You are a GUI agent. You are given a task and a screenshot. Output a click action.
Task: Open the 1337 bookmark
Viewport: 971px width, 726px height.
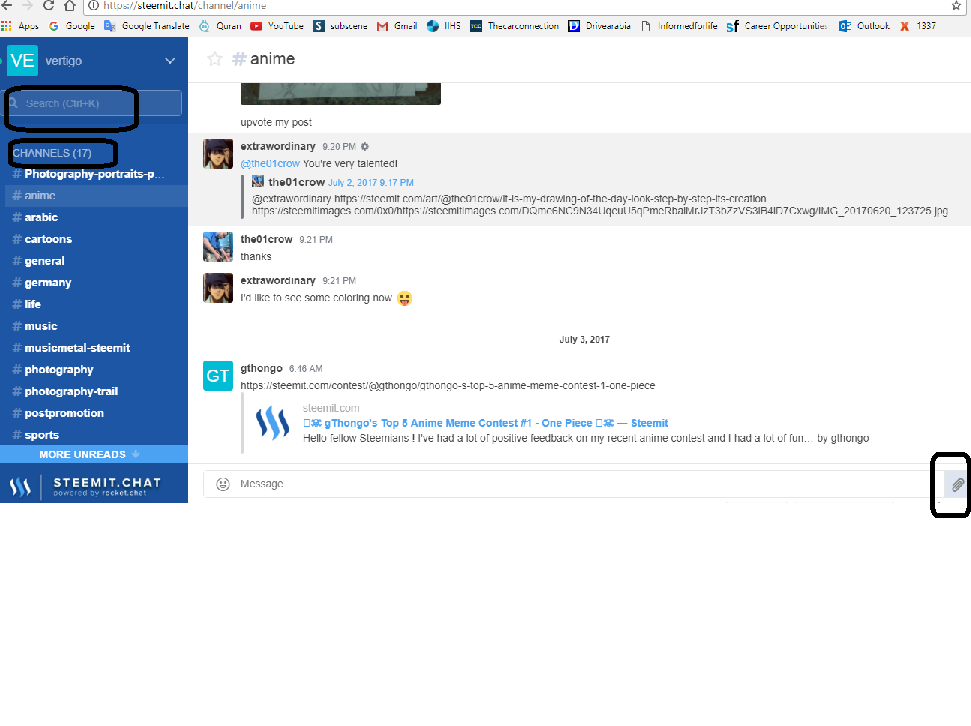coord(918,26)
